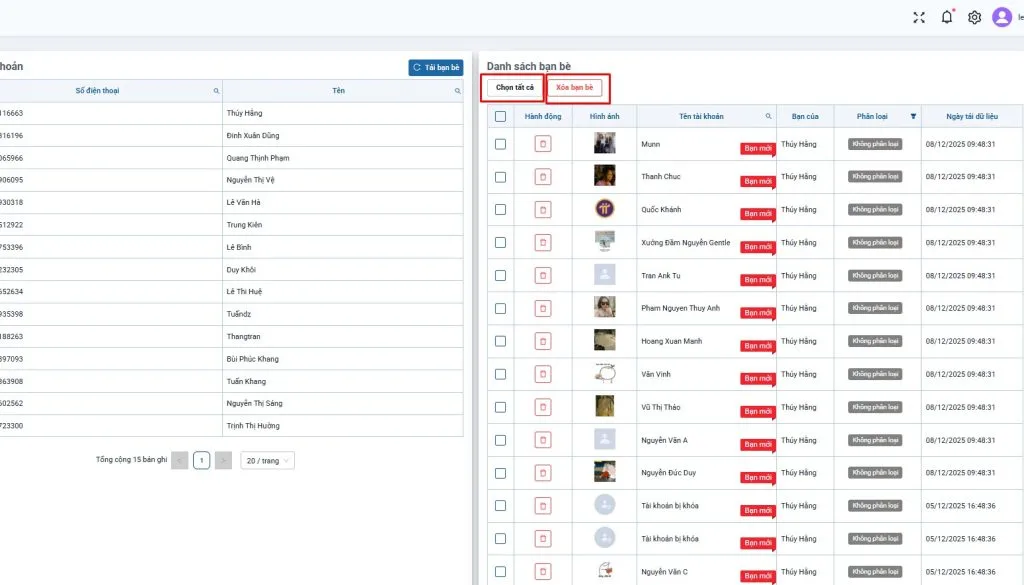Screen dimensions: 1024x585
Task: Select the checkbox for Vân Vinh row
Action: pyautogui.click(x=500, y=375)
